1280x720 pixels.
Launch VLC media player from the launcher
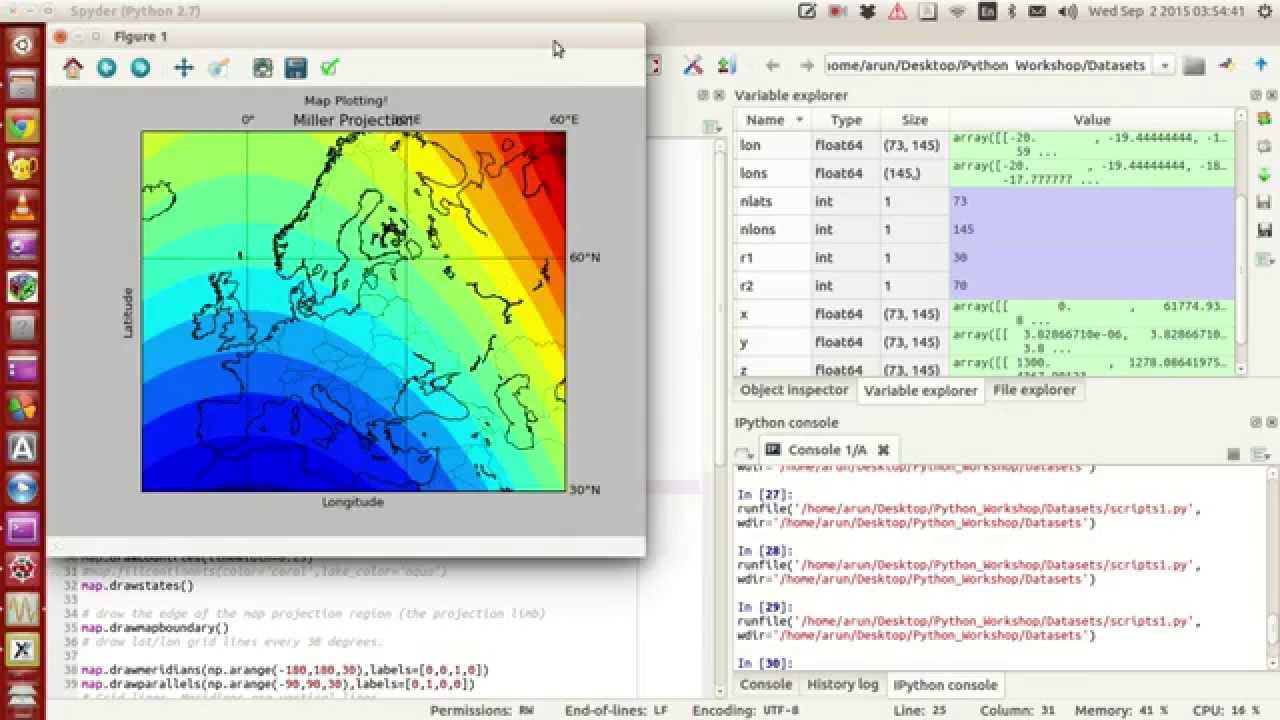coord(22,207)
